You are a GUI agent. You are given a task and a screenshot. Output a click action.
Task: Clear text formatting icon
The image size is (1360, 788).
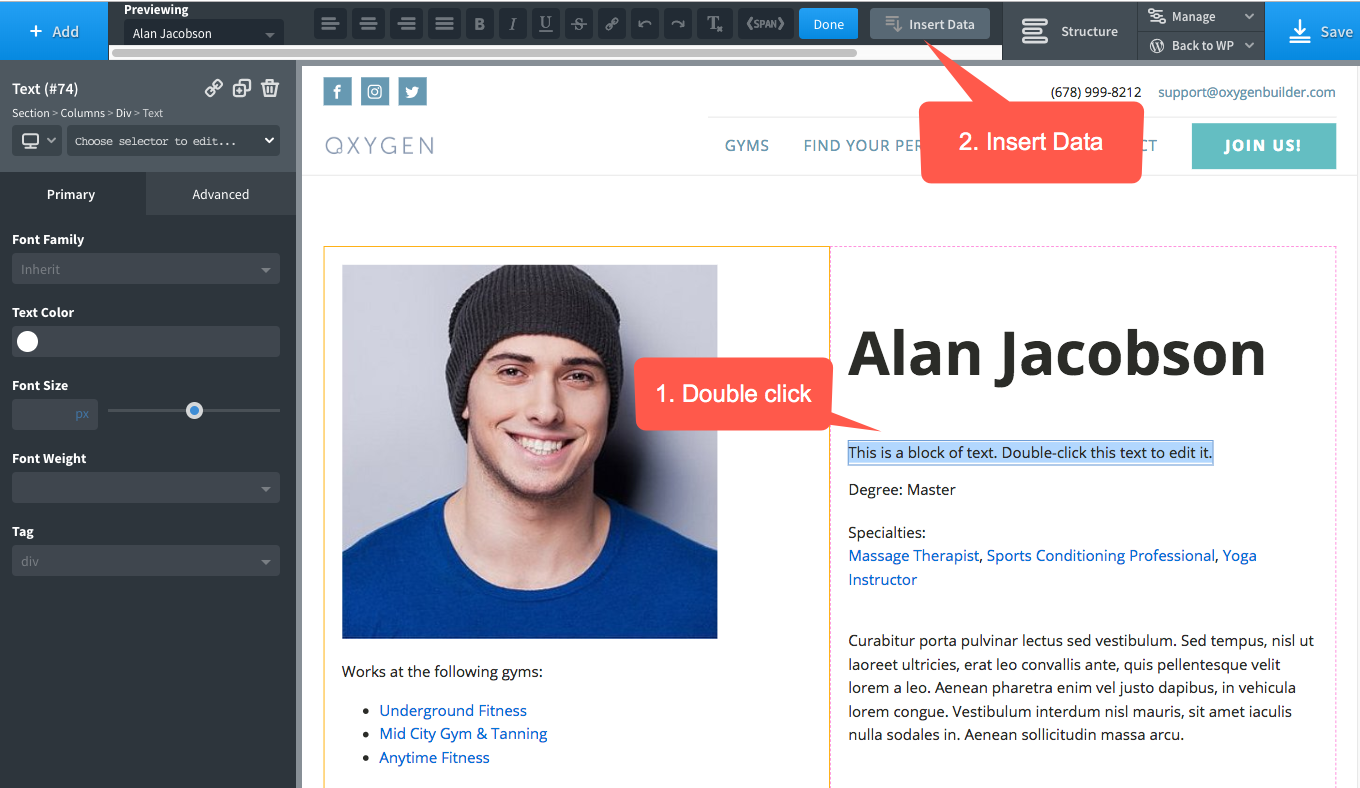(x=714, y=24)
